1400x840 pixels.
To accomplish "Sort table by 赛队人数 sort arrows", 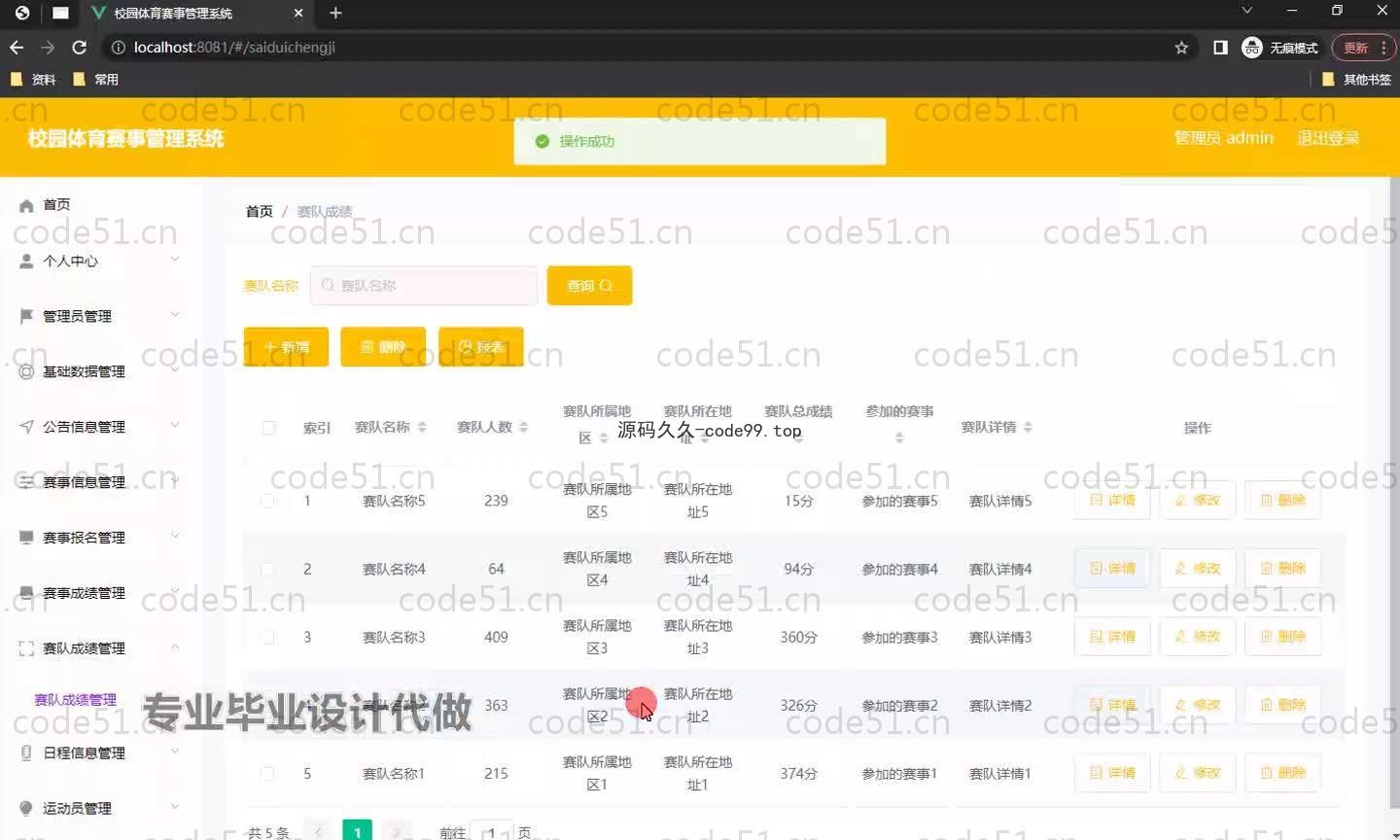I will click(x=523, y=427).
